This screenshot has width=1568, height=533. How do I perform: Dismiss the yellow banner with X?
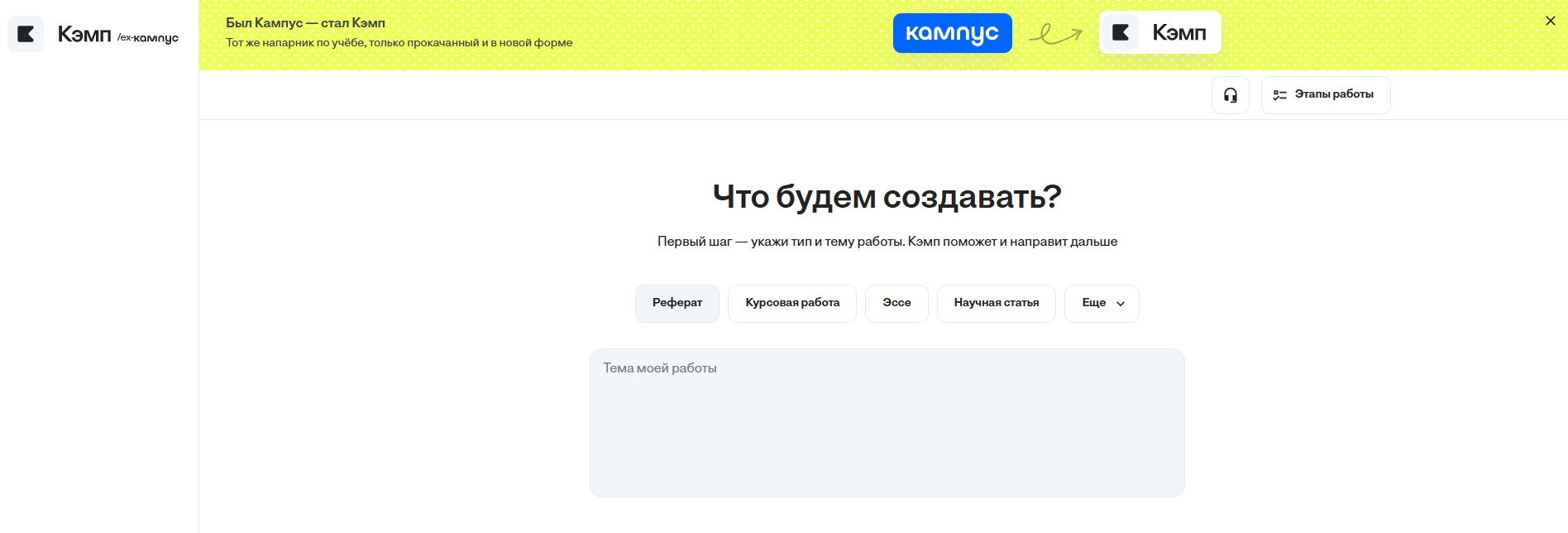click(x=1550, y=21)
